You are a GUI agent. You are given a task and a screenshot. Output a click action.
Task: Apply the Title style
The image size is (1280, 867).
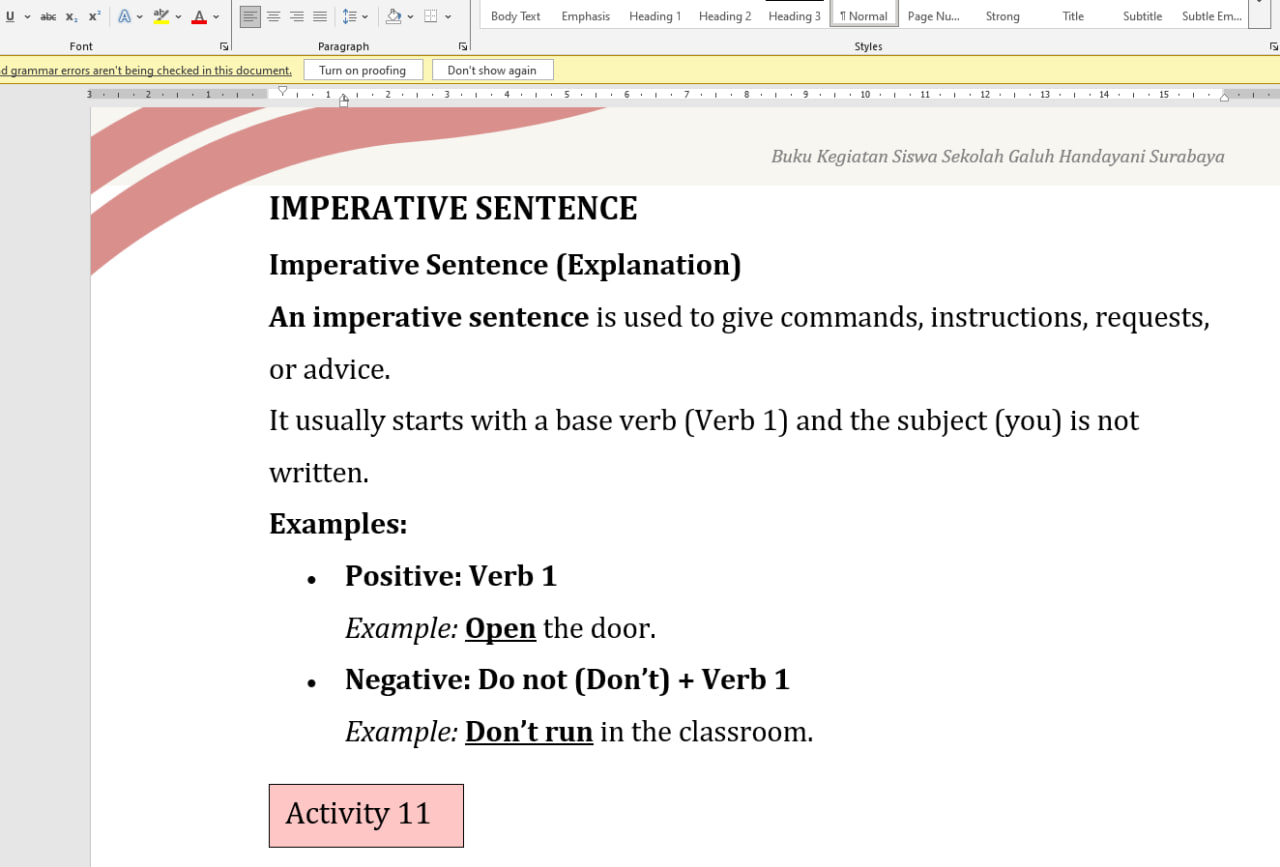click(x=1073, y=15)
